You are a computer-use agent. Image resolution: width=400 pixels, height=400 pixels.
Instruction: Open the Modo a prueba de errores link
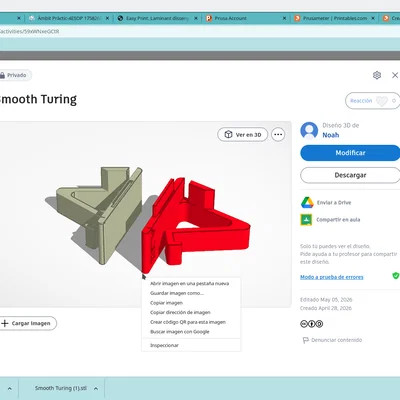[332, 277]
